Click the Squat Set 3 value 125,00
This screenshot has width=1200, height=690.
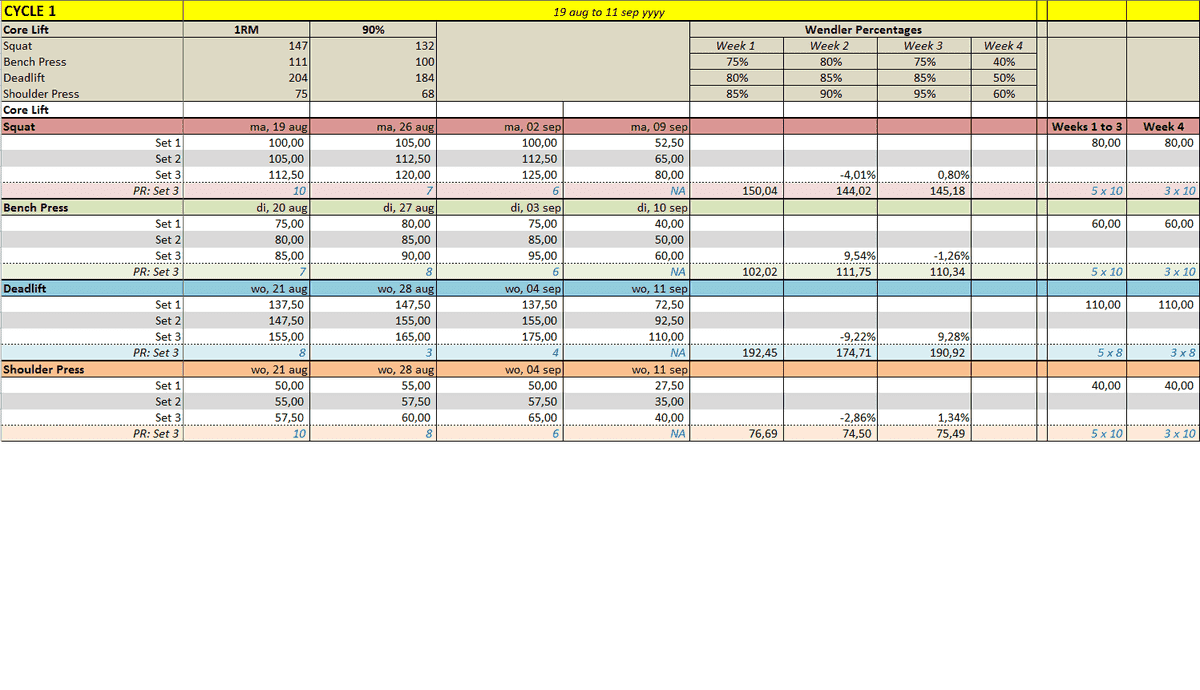point(500,175)
